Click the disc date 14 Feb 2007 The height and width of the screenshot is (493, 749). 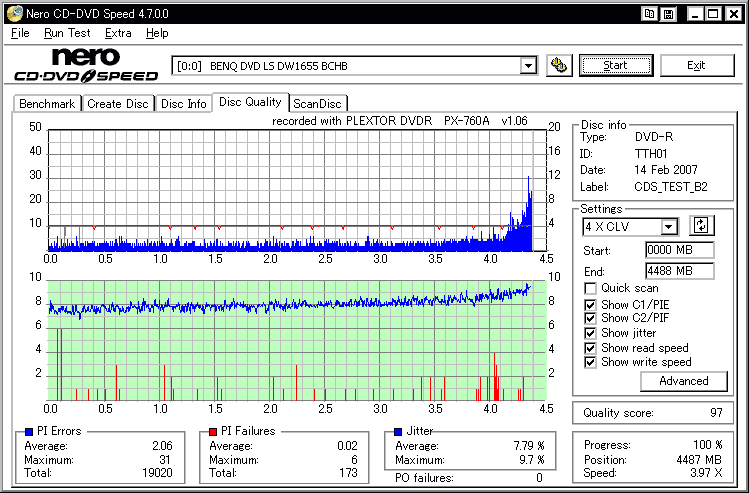pyautogui.click(x=666, y=170)
